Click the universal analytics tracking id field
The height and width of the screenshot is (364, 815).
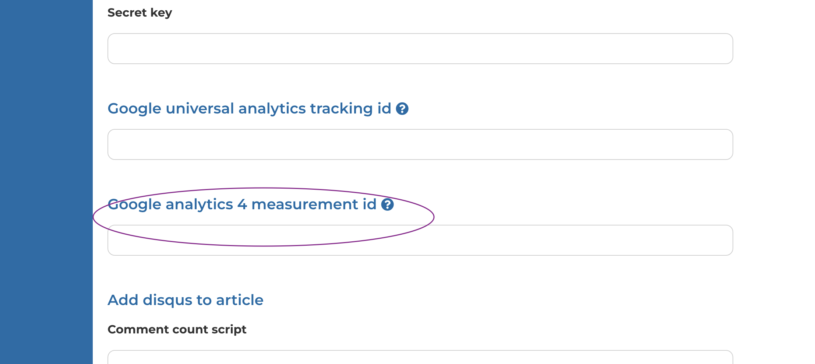[420, 145]
